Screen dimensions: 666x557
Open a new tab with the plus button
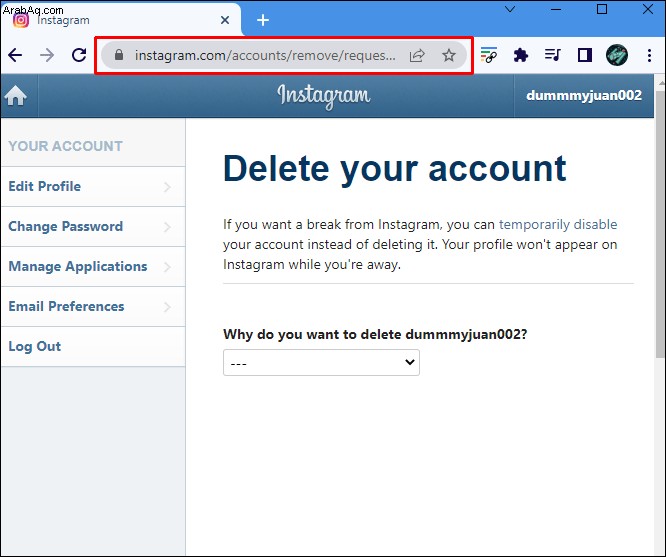pos(263,20)
